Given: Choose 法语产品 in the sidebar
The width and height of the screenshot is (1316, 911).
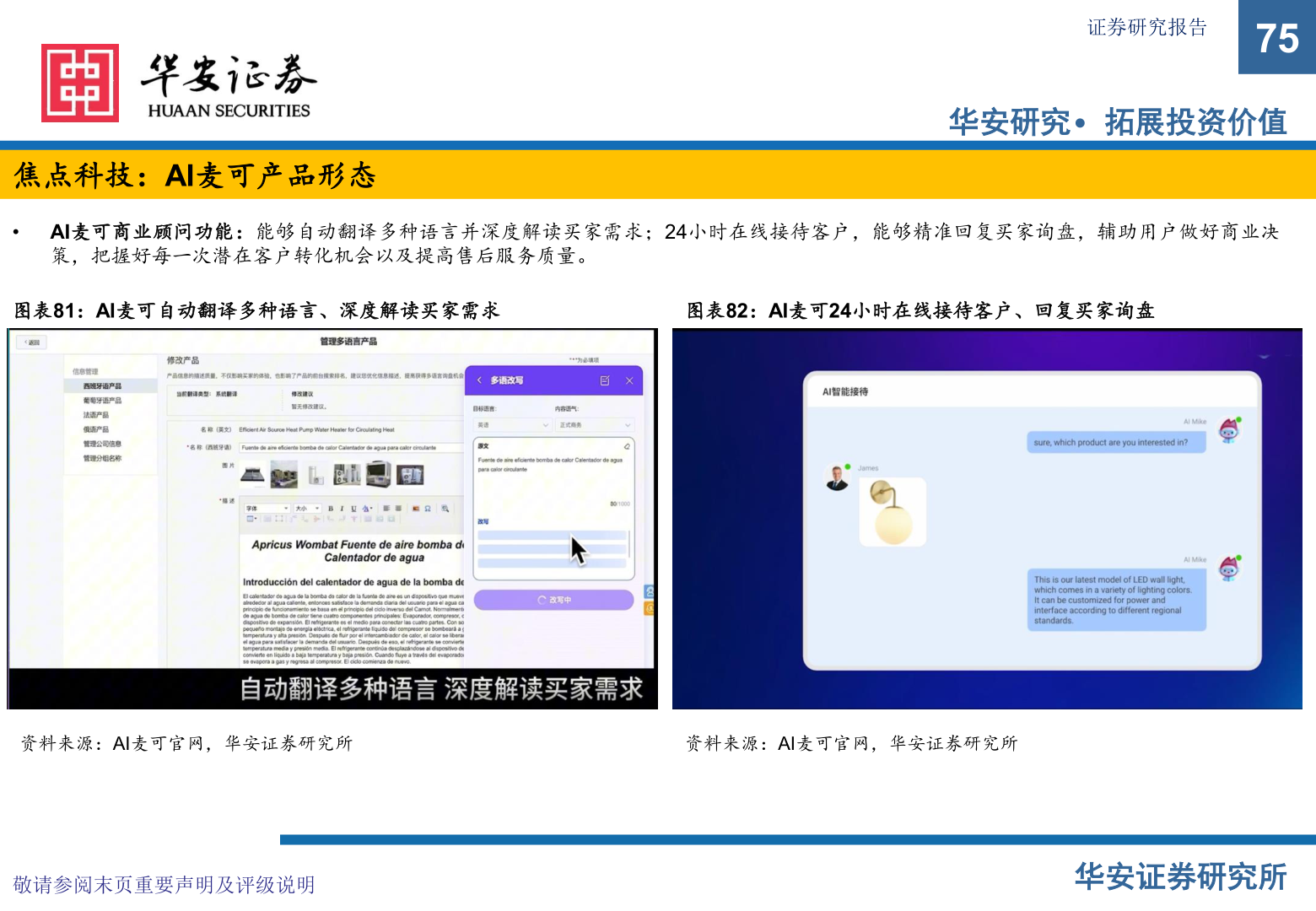Looking at the screenshot, I should point(96,415).
